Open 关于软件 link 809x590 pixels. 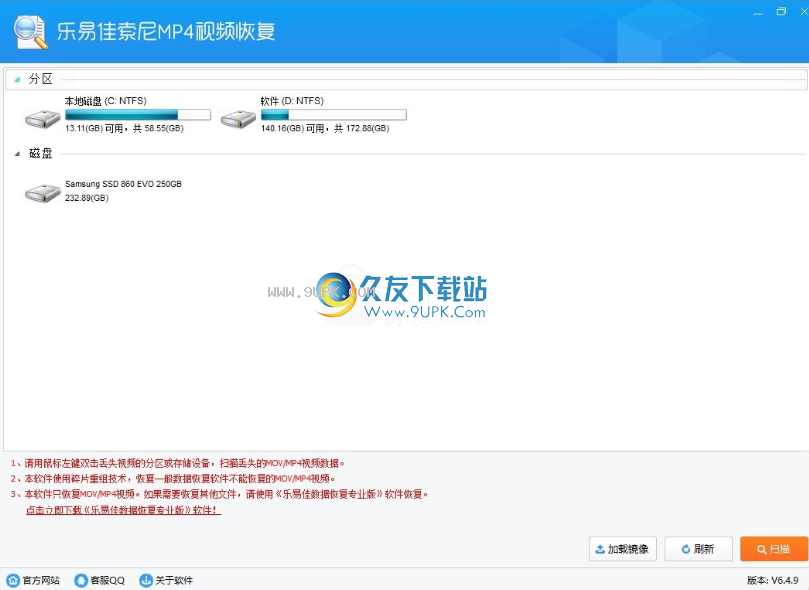point(174,580)
